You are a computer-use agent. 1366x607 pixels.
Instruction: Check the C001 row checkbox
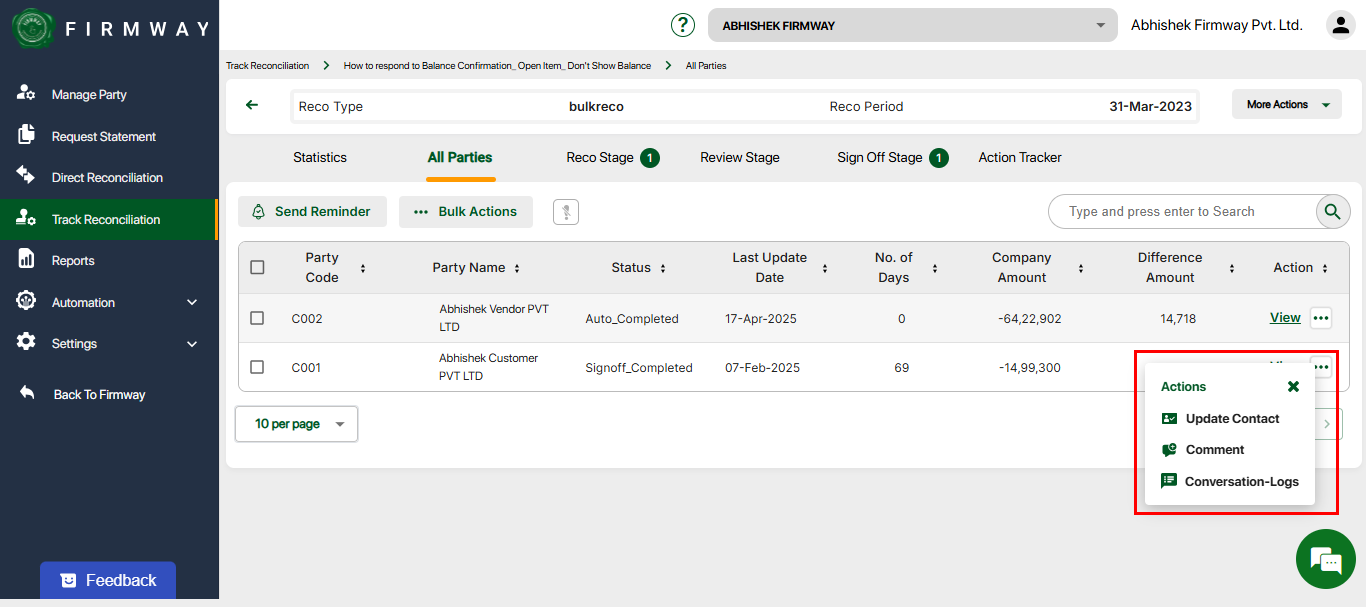257,367
